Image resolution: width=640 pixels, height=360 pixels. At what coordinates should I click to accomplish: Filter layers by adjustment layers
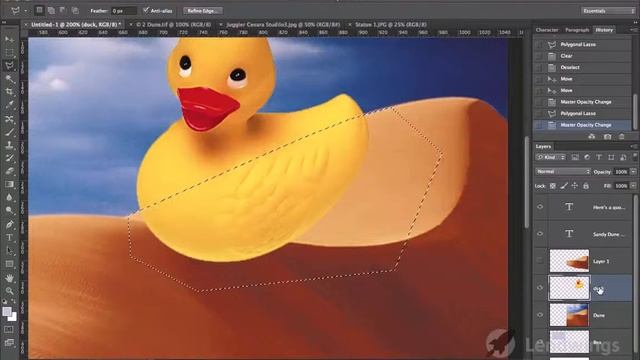point(587,157)
